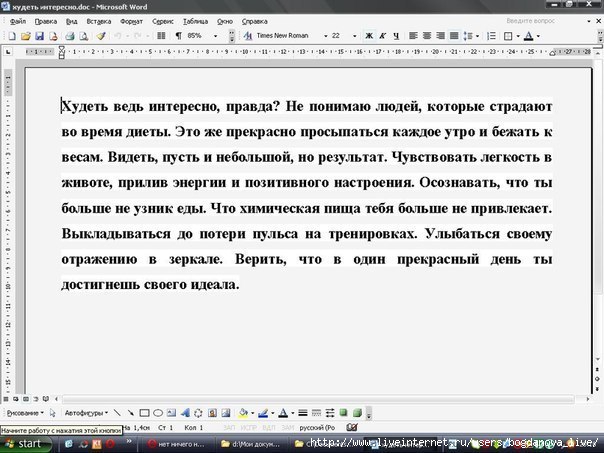Open the Справка menu
Screen dimensions: 604x453
[255, 22]
